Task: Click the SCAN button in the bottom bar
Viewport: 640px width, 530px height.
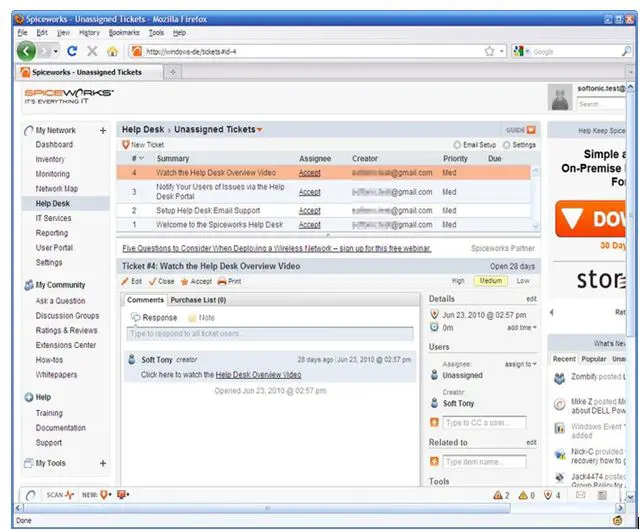Action: click(60, 495)
